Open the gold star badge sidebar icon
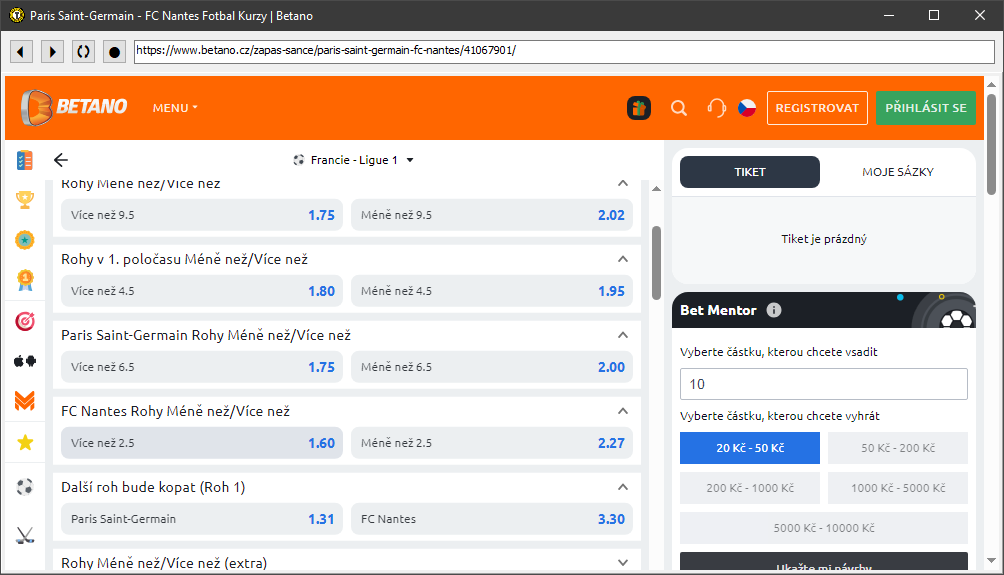The height and width of the screenshot is (575, 1004). [24, 240]
